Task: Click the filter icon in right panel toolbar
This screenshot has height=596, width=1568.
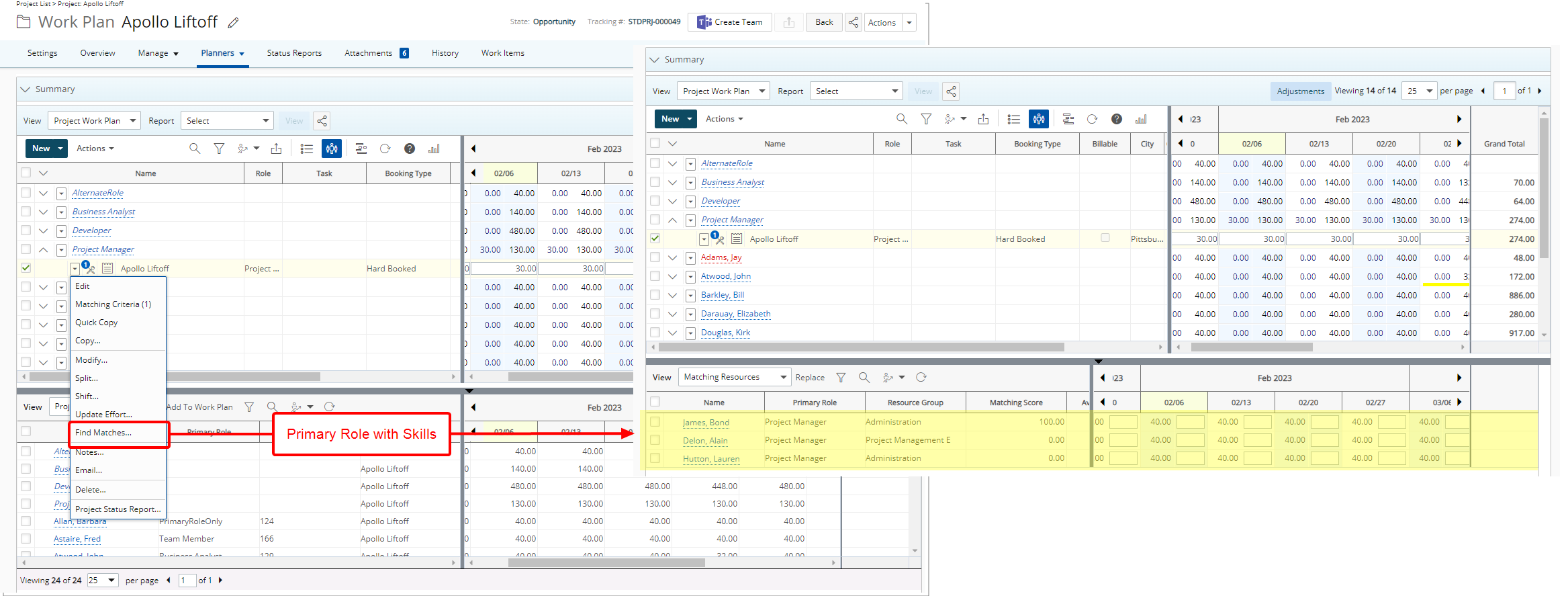Action: pos(926,119)
